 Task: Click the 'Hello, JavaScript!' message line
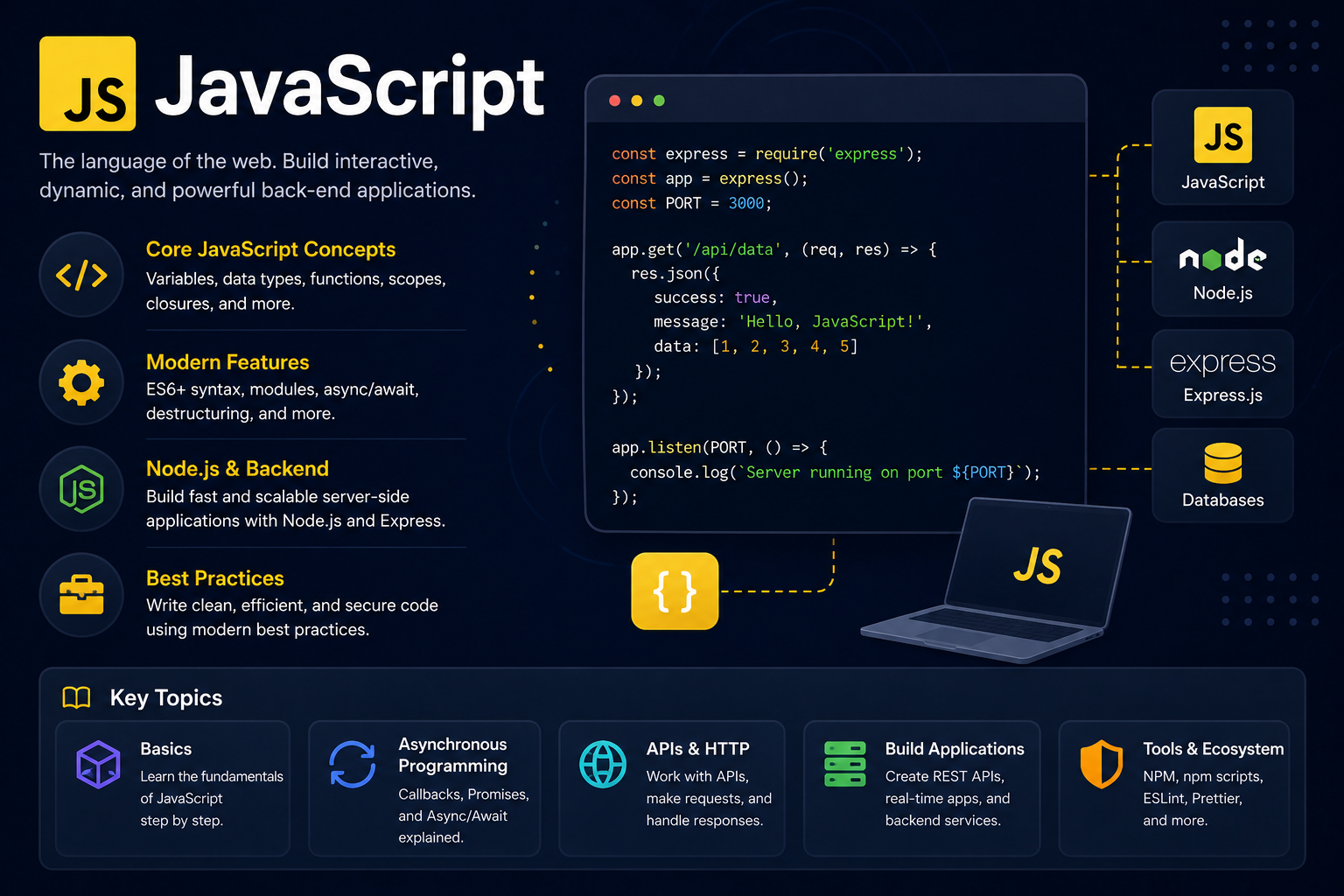click(x=793, y=322)
